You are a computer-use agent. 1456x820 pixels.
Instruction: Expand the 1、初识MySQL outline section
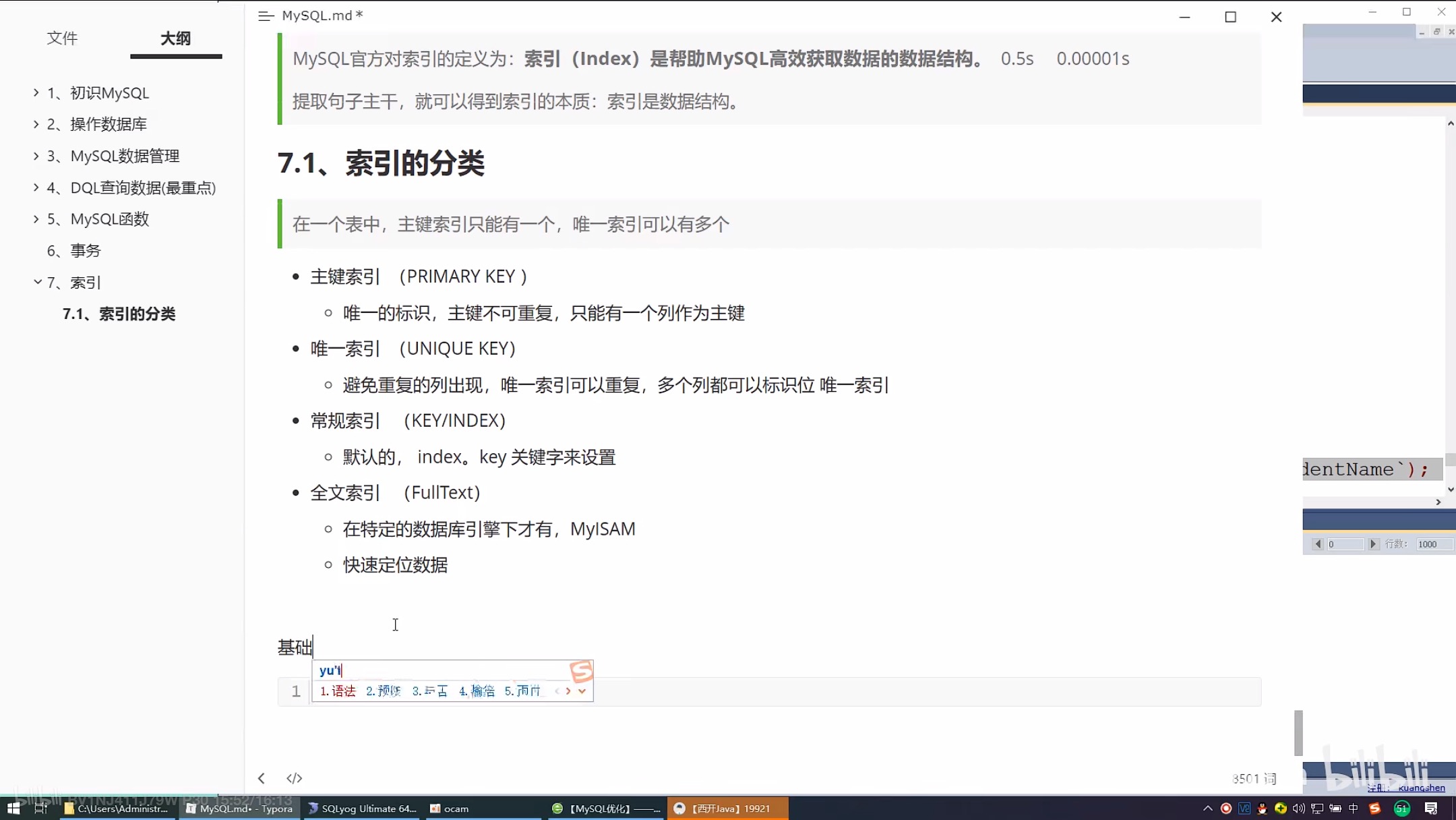click(x=36, y=92)
